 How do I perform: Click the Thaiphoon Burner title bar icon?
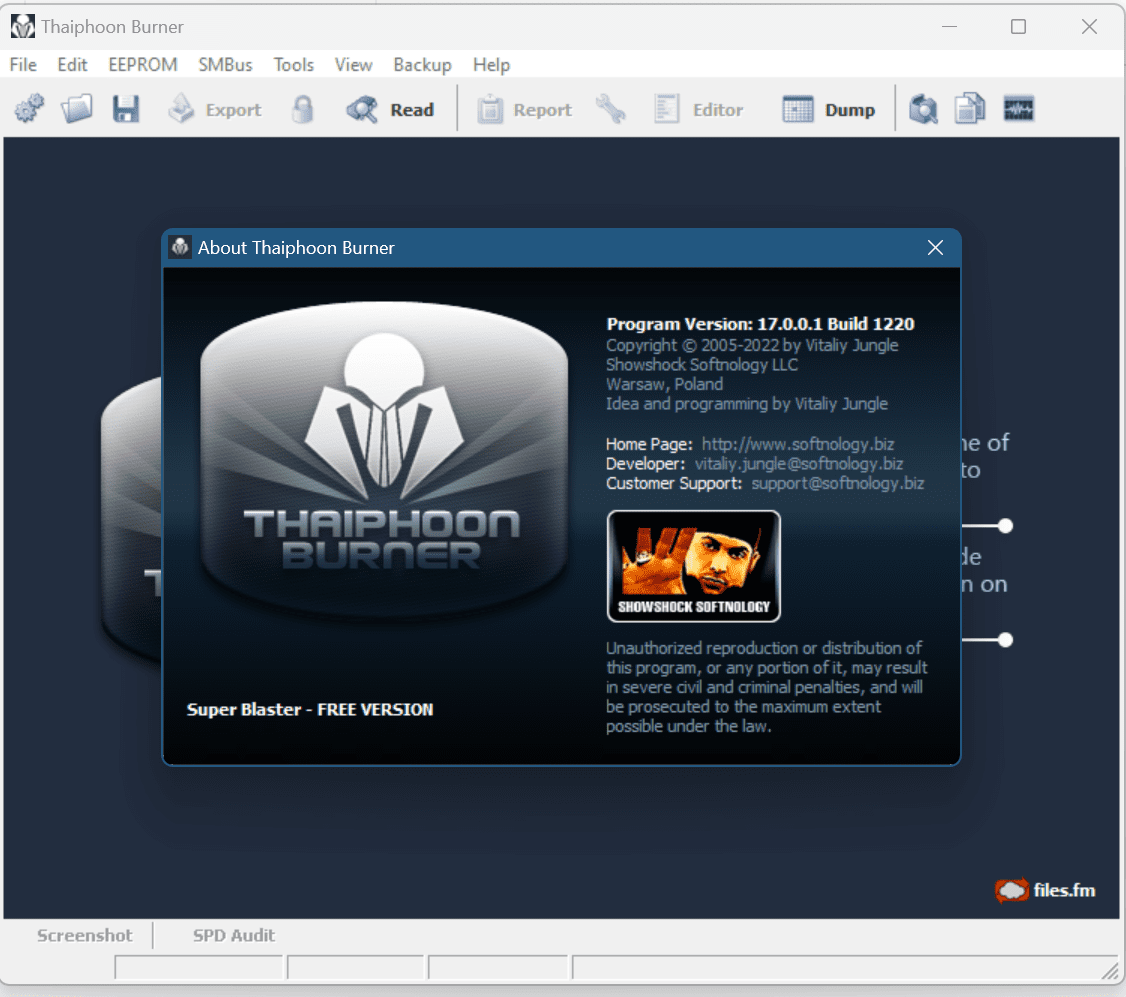[x=22, y=27]
